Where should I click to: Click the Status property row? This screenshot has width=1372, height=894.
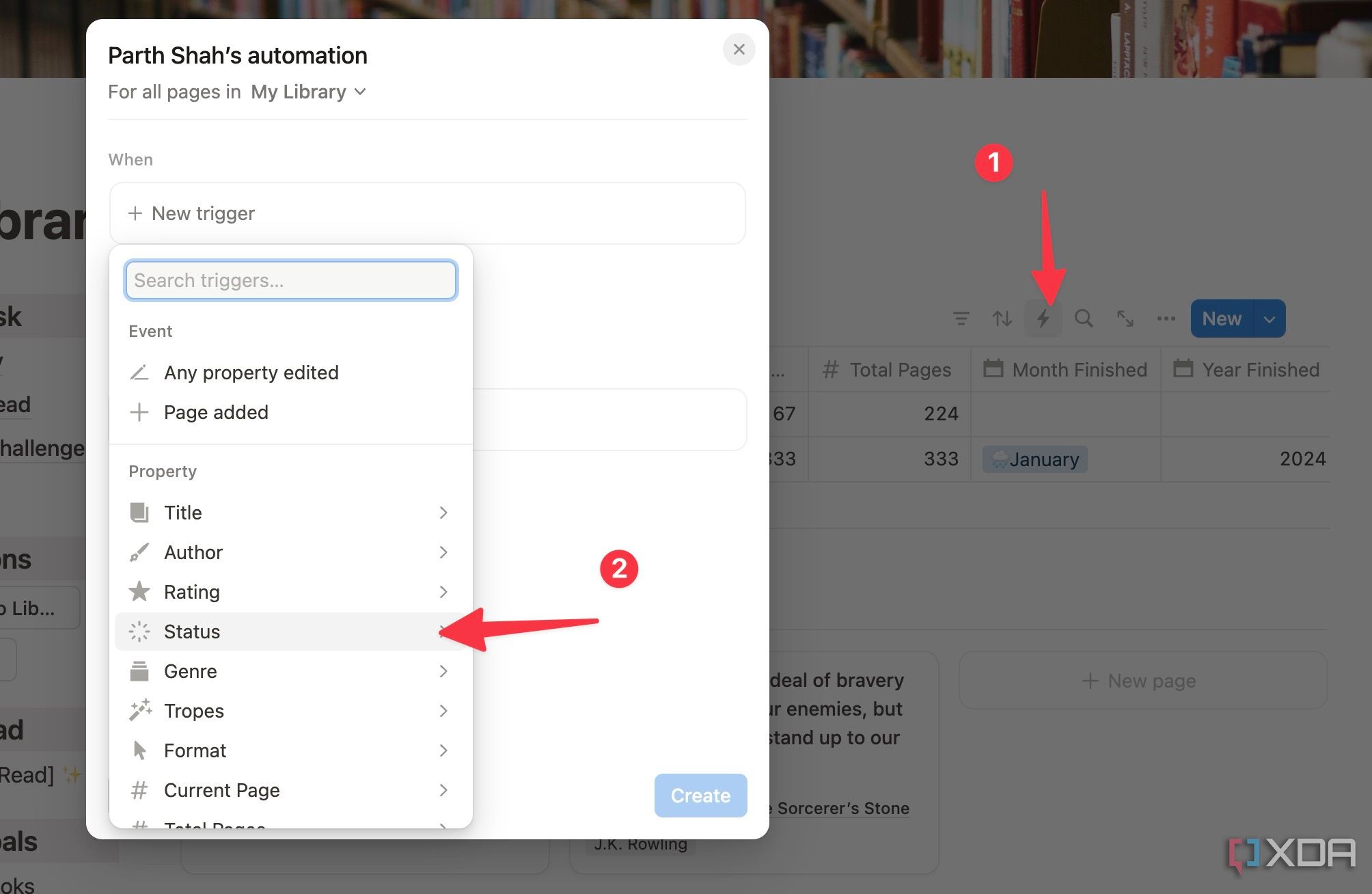[289, 631]
